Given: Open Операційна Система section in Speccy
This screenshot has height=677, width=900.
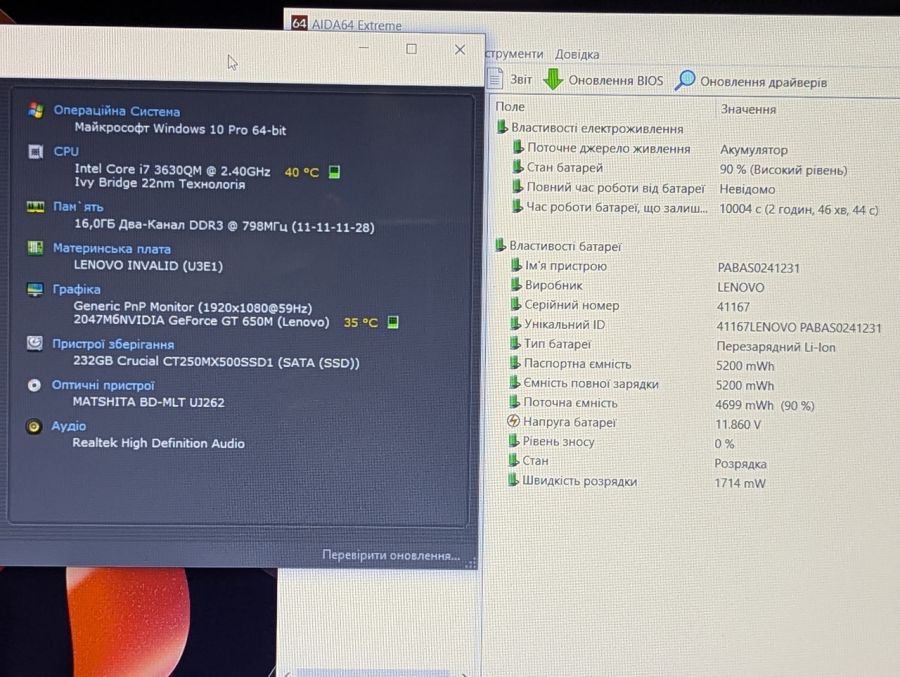Looking at the screenshot, I should (117, 111).
